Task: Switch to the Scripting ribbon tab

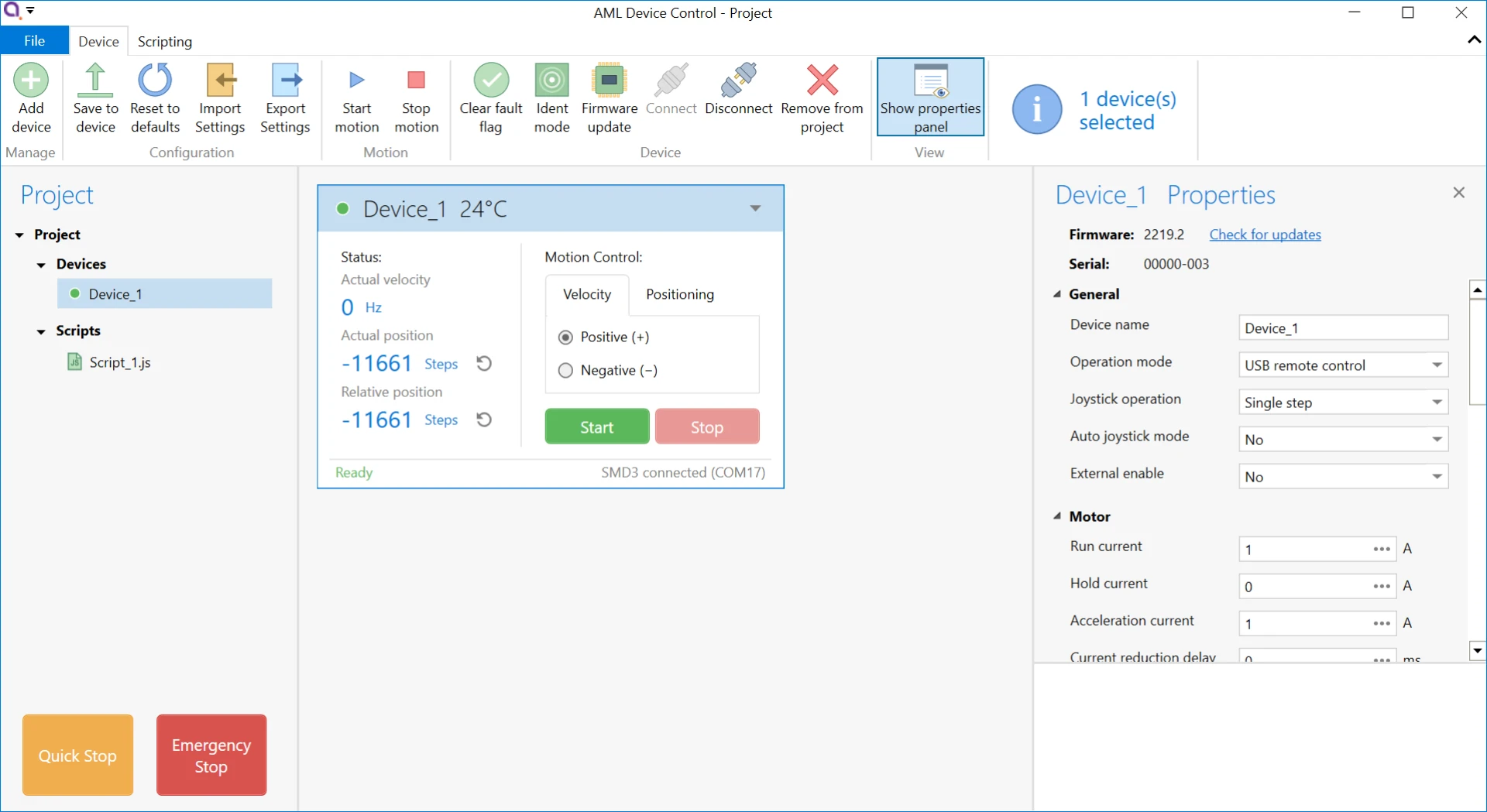Action: [165, 42]
